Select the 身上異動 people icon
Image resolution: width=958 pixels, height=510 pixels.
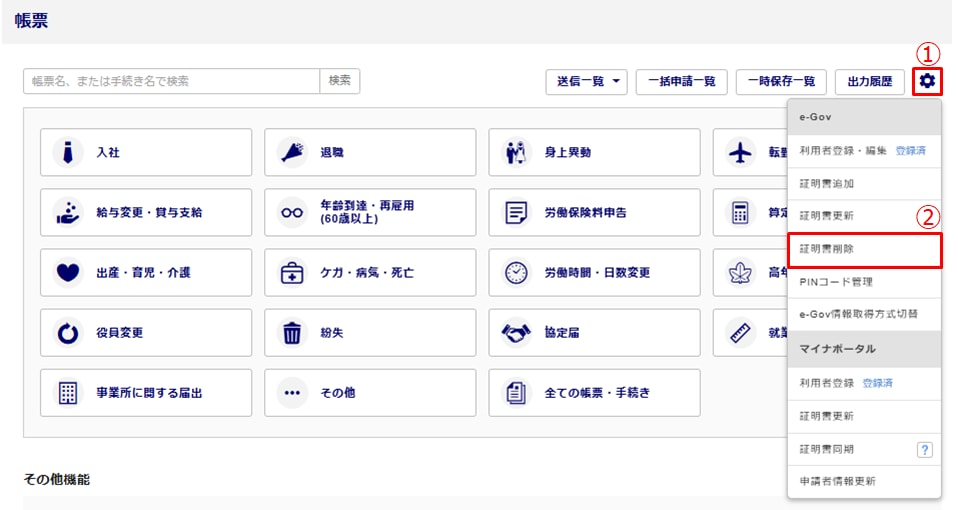(516, 153)
